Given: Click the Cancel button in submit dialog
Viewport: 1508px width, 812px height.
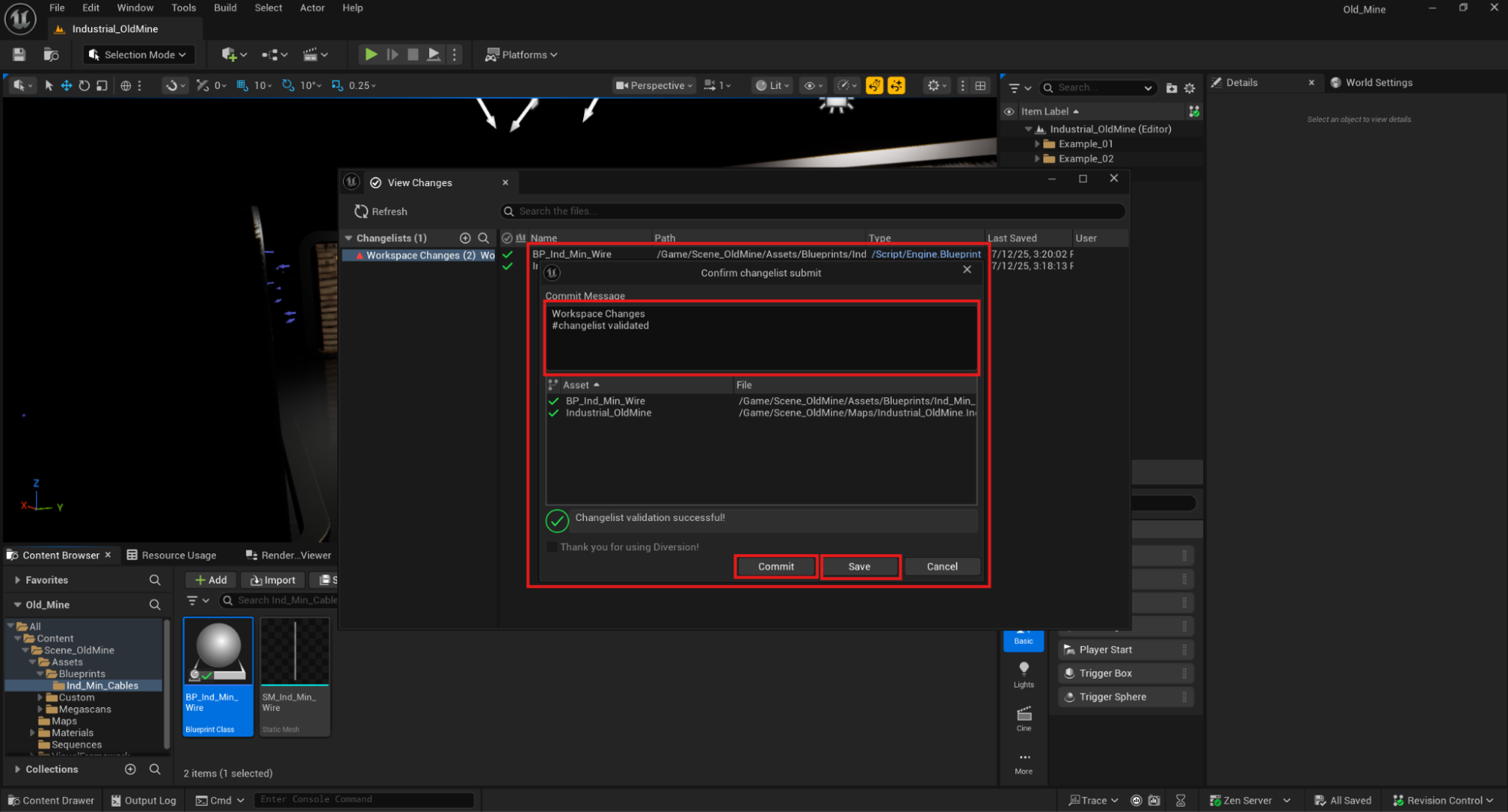Looking at the screenshot, I should 941,566.
